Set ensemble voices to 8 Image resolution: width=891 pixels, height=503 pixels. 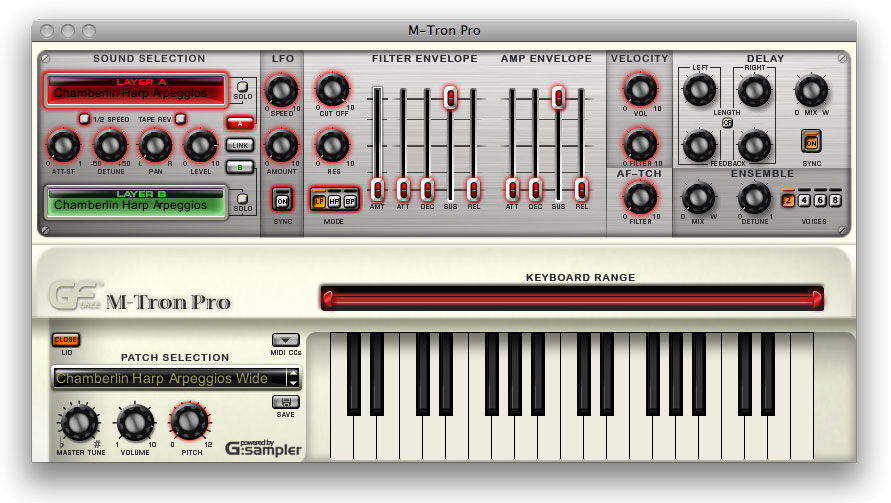click(x=835, y=200)
